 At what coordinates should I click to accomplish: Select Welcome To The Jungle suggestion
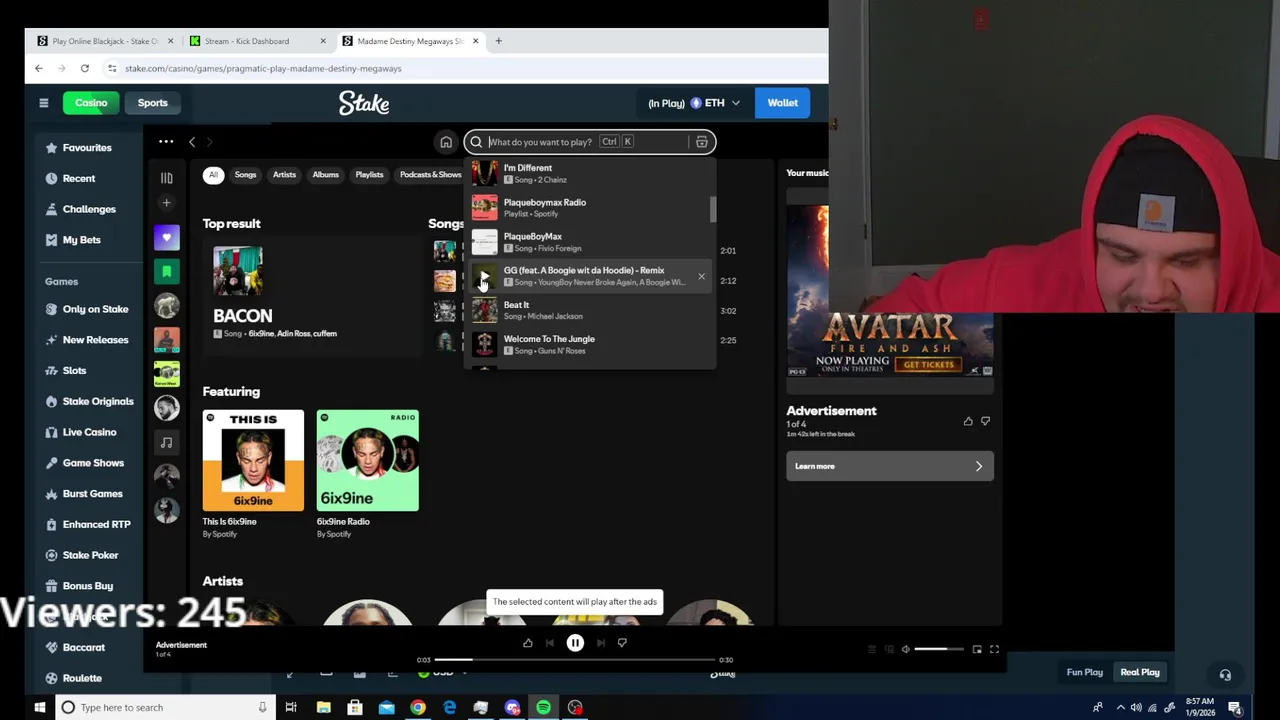point(590,344)
